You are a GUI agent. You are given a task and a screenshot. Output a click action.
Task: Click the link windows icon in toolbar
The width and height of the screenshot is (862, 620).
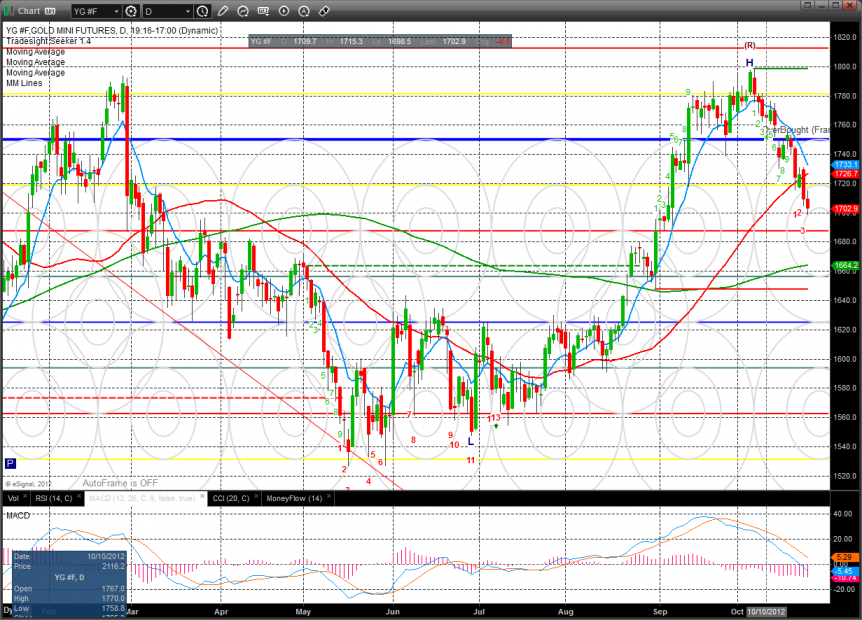point(324,11)
